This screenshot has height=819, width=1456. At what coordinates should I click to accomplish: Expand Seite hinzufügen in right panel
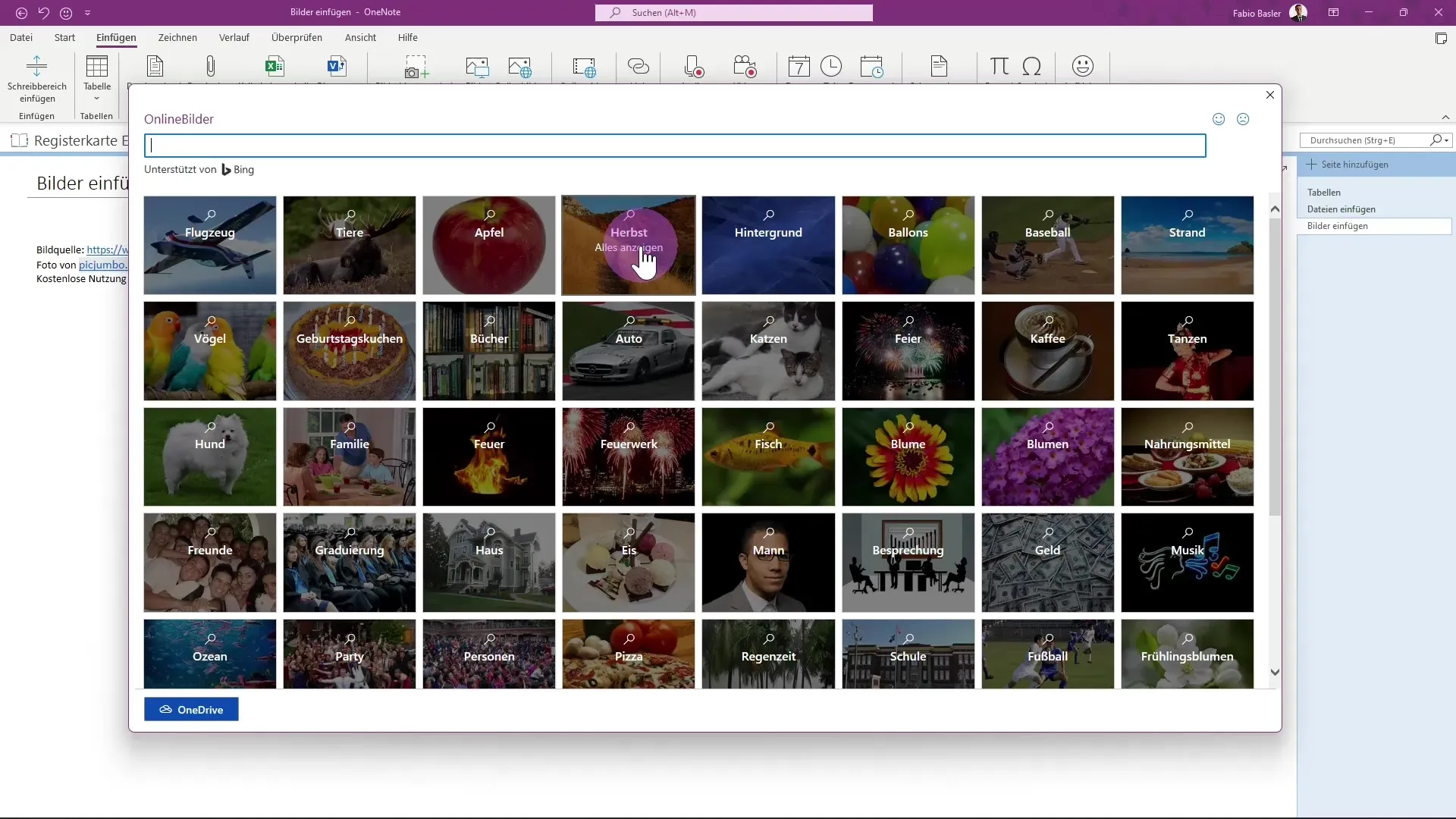pos(1354,164)
